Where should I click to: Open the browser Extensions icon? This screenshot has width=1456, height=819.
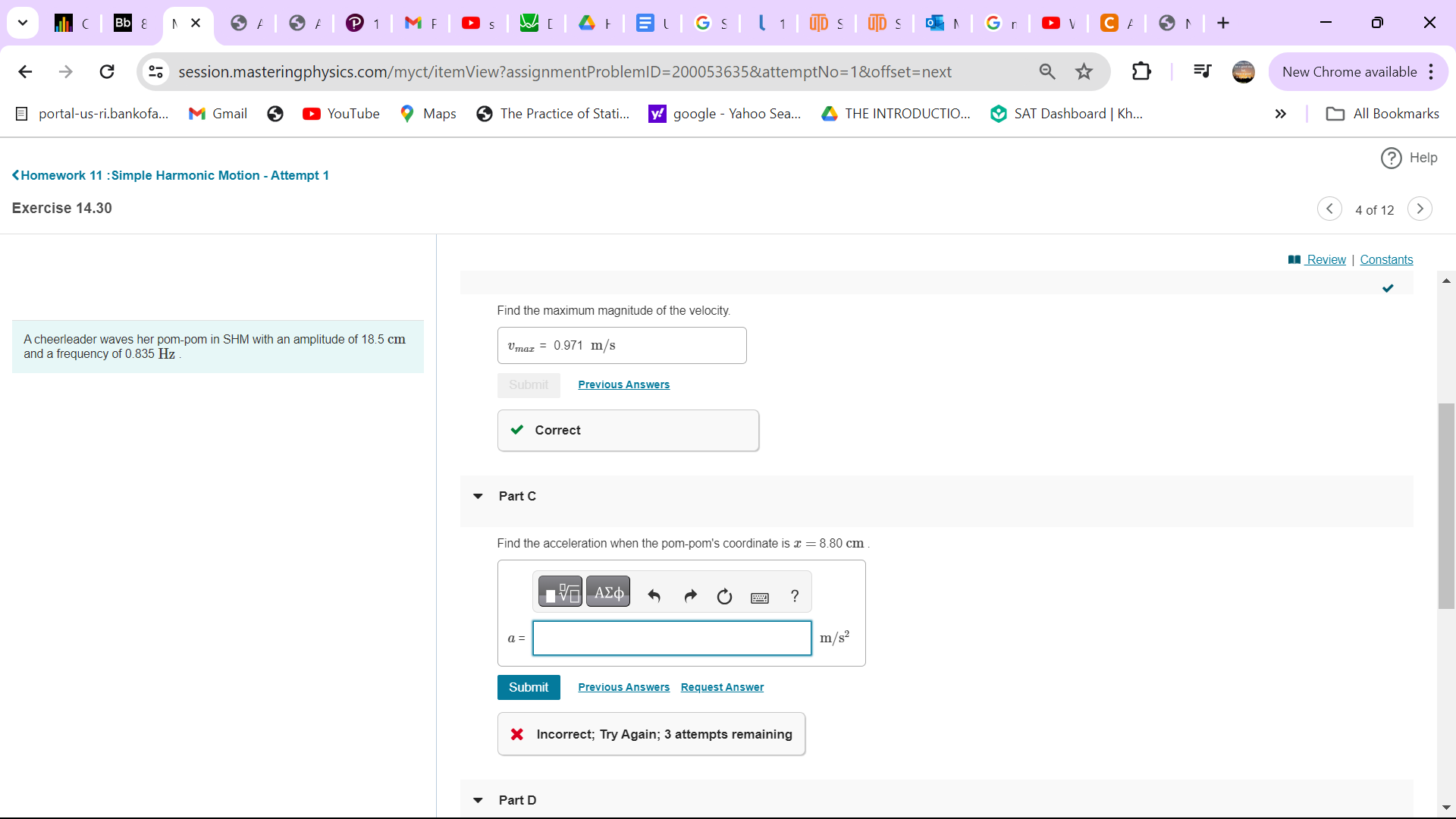1141,71
